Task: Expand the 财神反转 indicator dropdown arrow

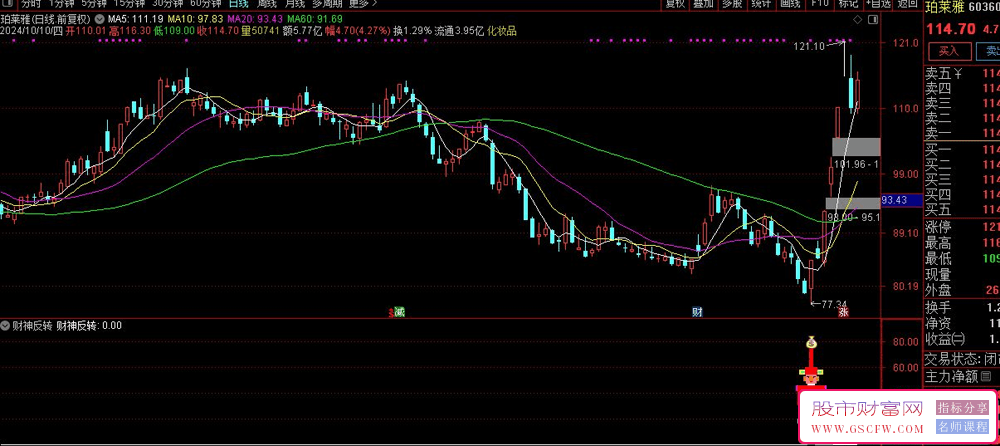Action: pos(6,325)
